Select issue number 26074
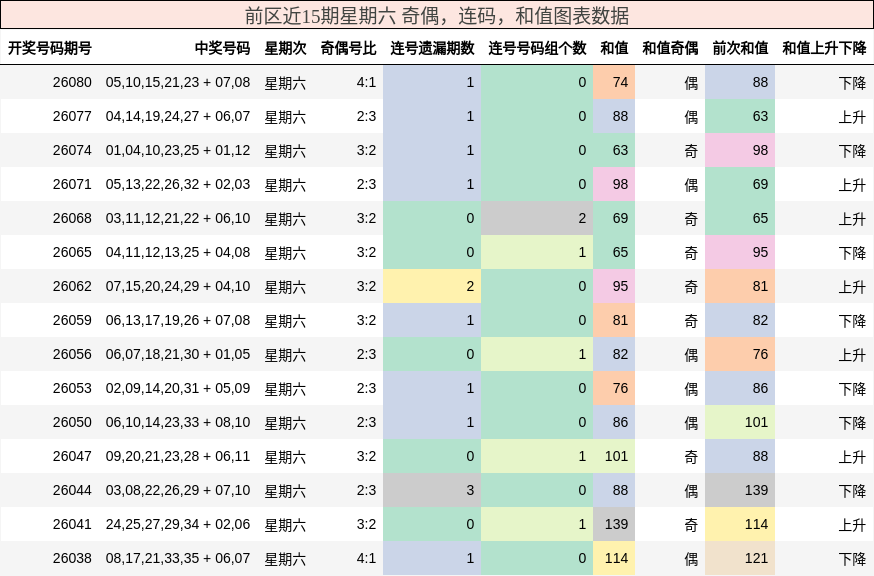 tap(72, 151)
